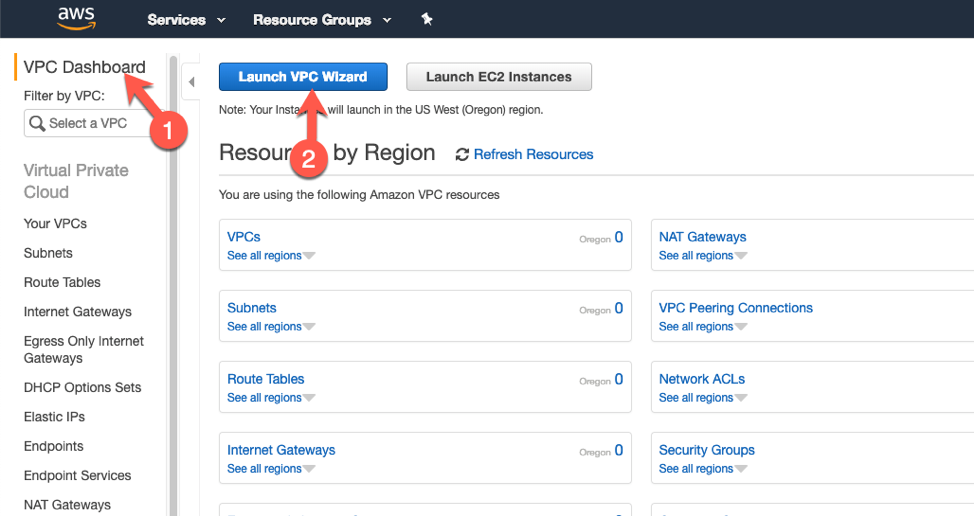974x516 pixels.
Task: Open the Route Tables resource card link
Action: [266, 379]
